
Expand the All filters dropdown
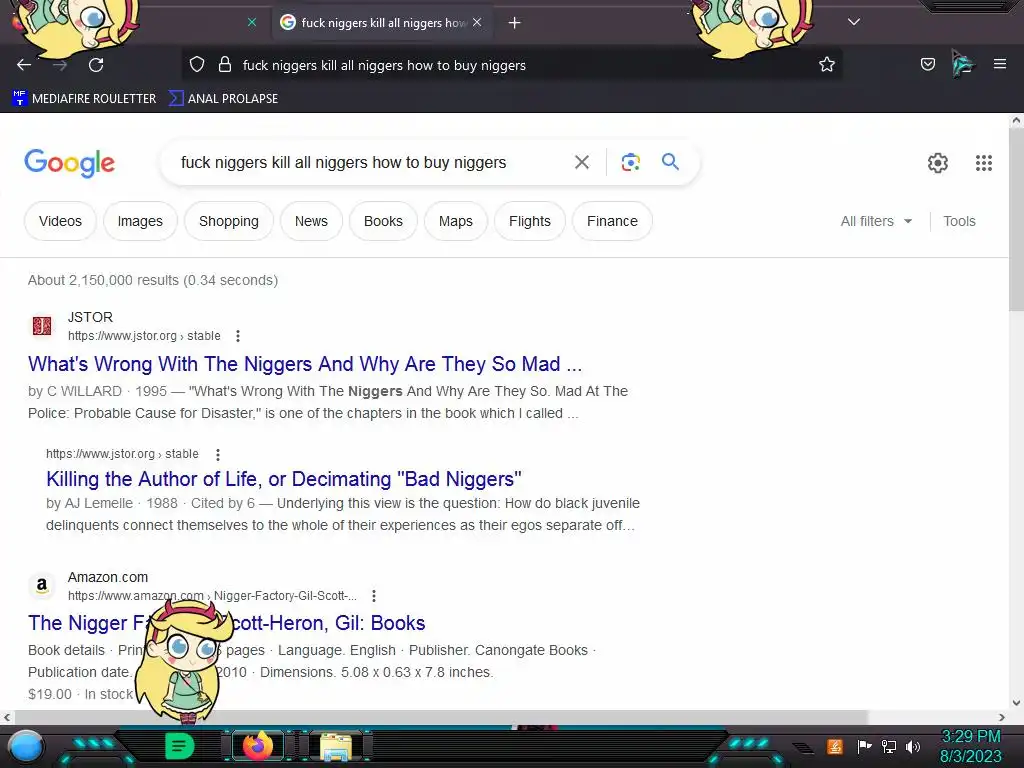click(x=876, y=221)
